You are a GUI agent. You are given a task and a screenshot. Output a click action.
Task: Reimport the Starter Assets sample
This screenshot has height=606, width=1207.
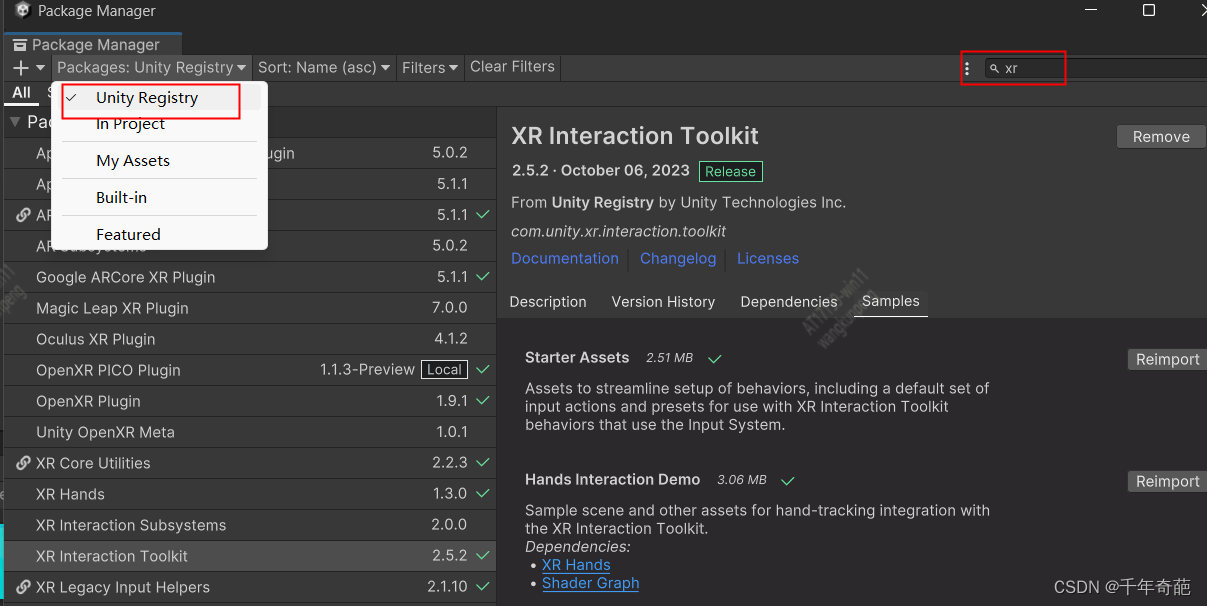(1166, 360)
